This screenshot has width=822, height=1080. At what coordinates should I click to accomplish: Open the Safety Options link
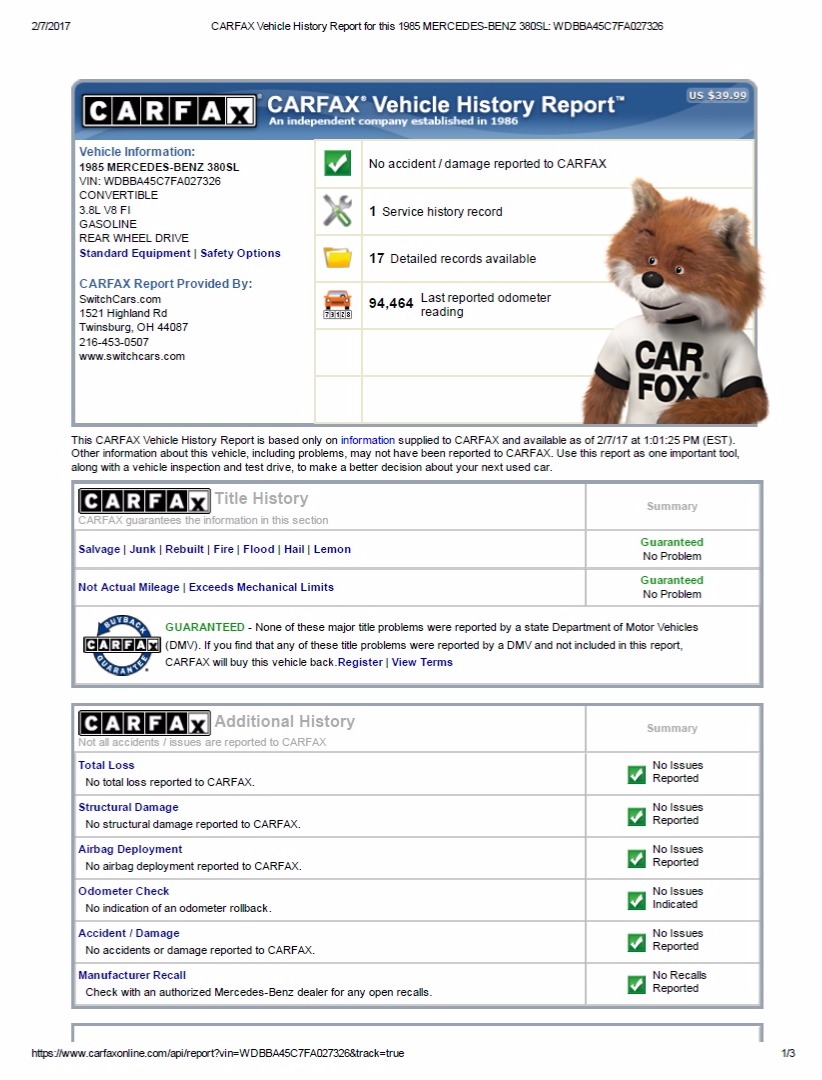tap(240, 253)
